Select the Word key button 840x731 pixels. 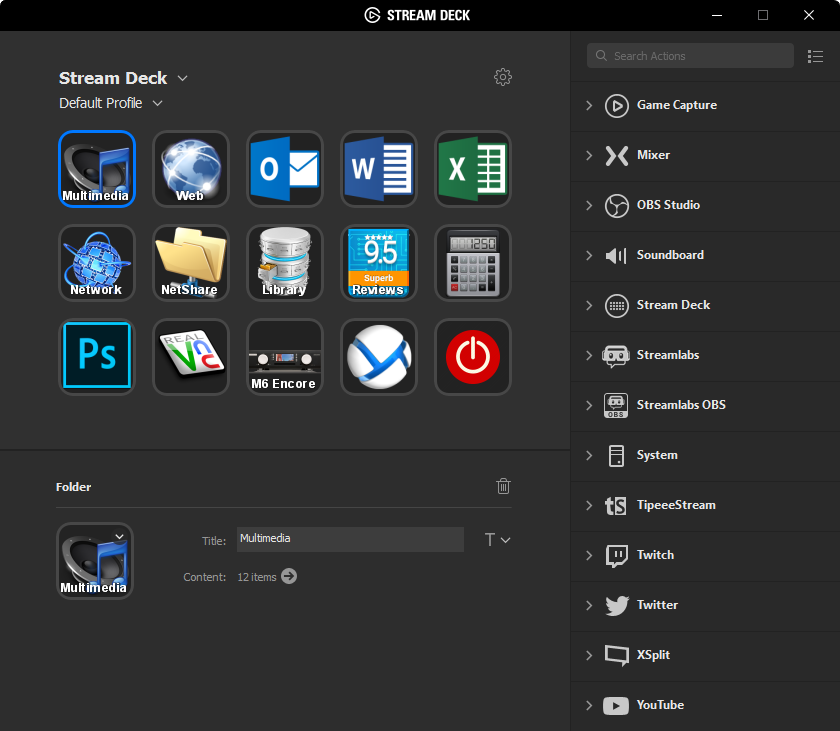coord(379,169)
